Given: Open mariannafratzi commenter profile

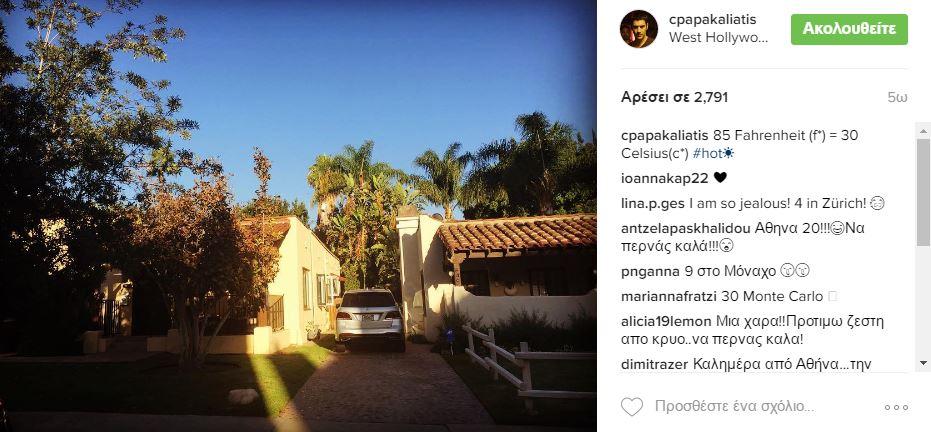Looking at the screenshot, I should 669,297.
